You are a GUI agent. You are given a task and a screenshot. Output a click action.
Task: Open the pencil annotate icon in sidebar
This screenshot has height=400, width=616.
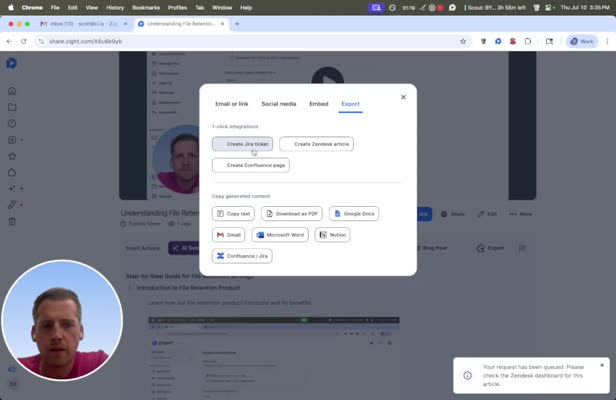coord(12,205)
